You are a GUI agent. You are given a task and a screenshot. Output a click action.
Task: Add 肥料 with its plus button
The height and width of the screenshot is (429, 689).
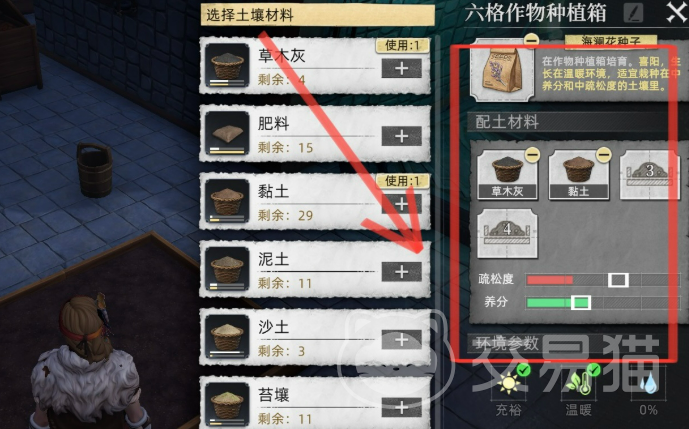(x=401, y=136)
